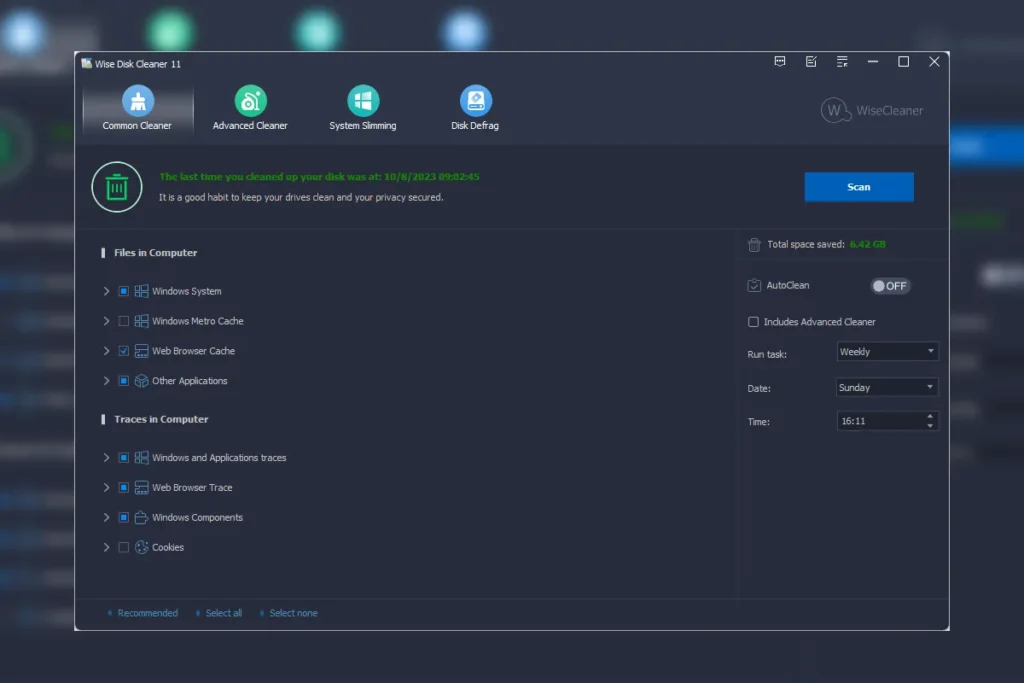The height and width of the screenshot is (683, 1024).
Task: Open the Run task Weekly dropdown
Action: (x=887, y=352)
